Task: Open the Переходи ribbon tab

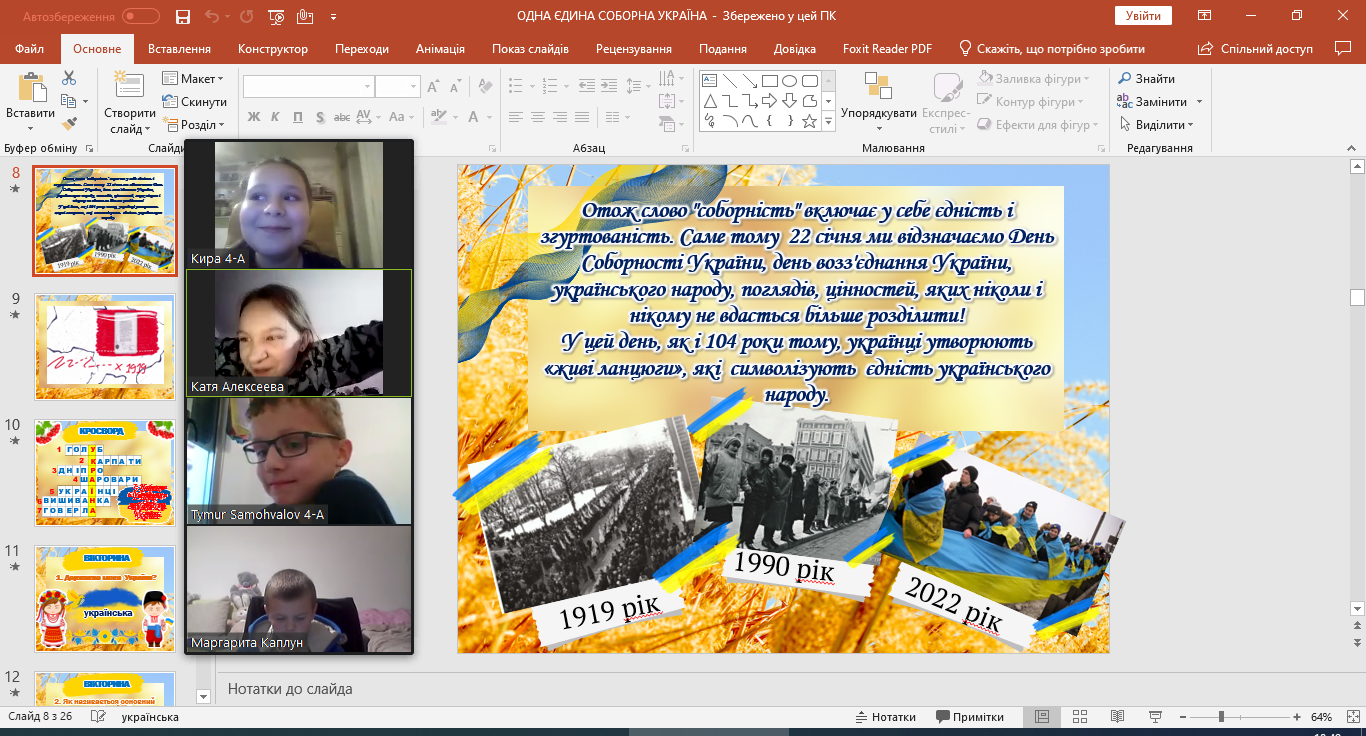Action: pyautogui.click(x=362, y=49)
